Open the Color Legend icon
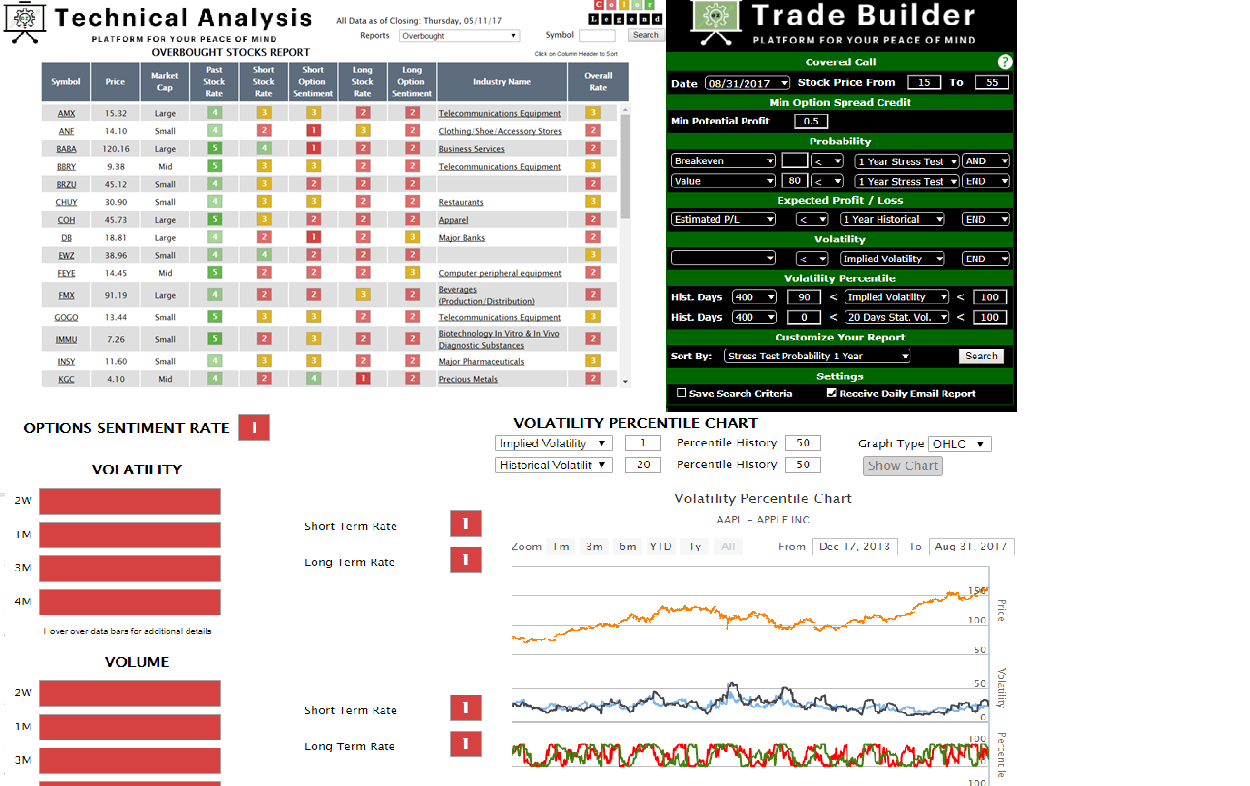Image resolution: width=1250 pixels, height=786 pixels. (x=625, y=13)
